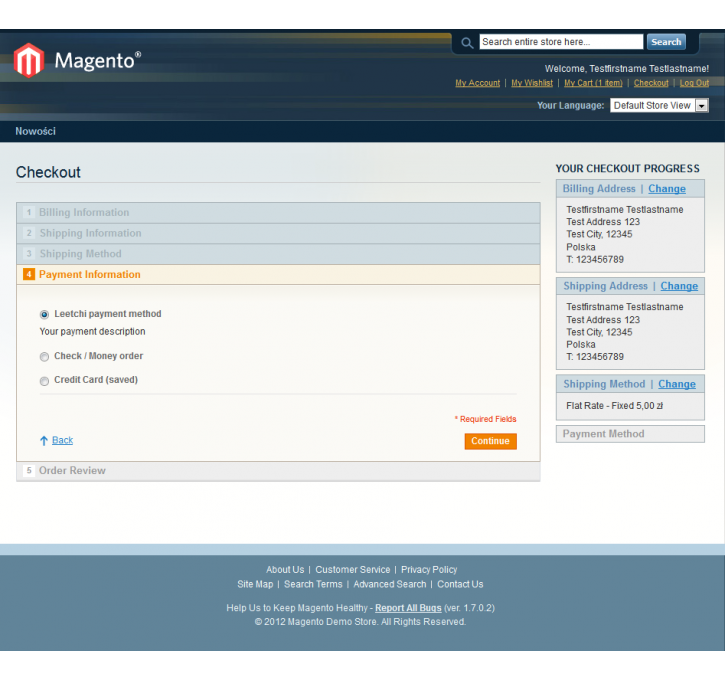Viewport: 725px width, 680px height.
Task: Go to Checkout link in header
Action: (651, 83)
